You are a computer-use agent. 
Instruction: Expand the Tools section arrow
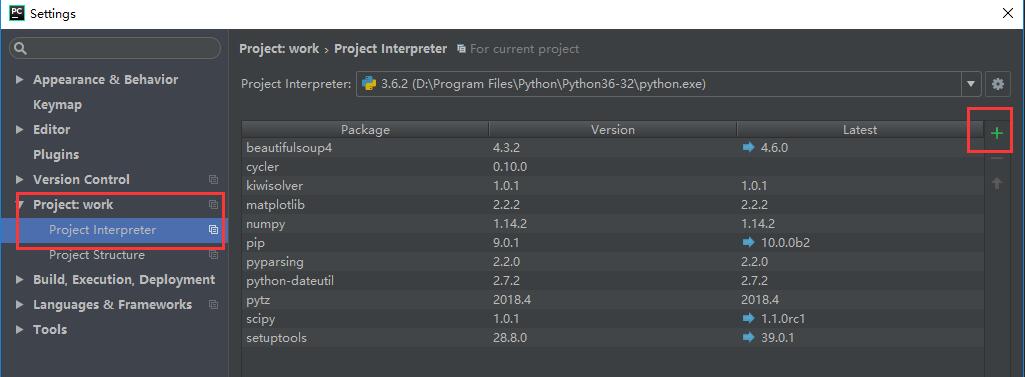tap(20, 329)
